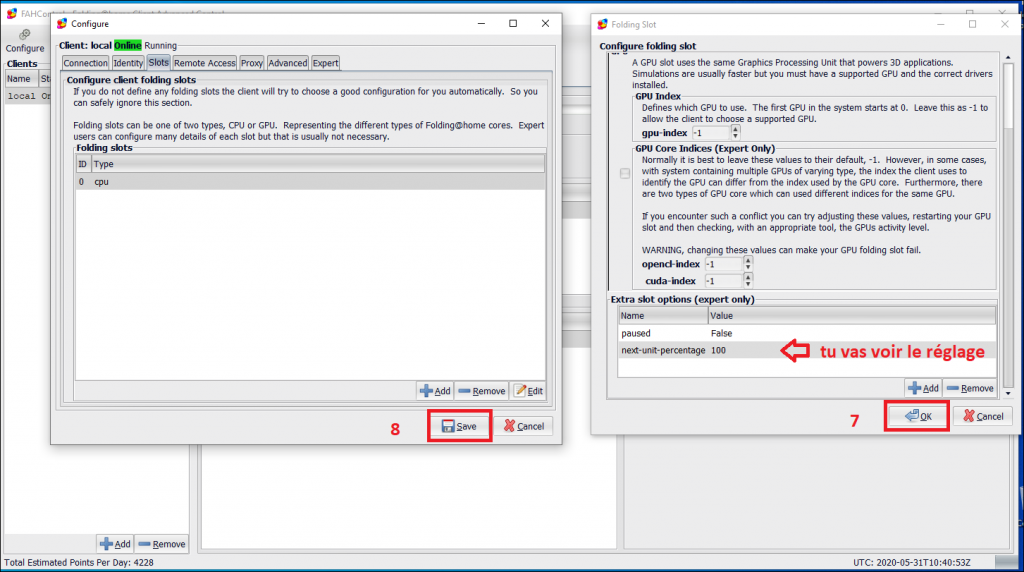Click the Configure toolbar icon

click(24, 41)
